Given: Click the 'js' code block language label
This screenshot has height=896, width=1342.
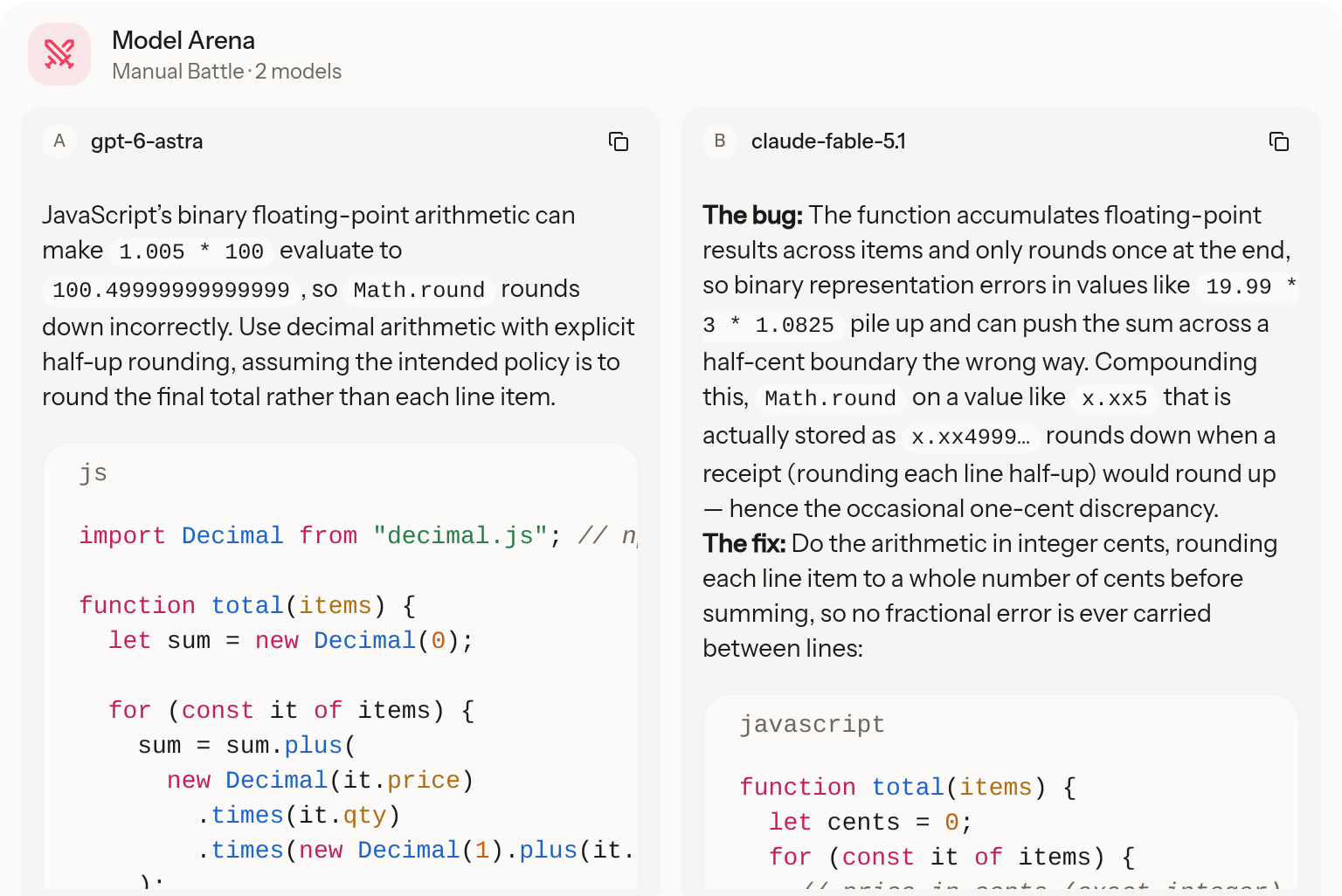Looking at the screenshot, I should tap(93, 473).
